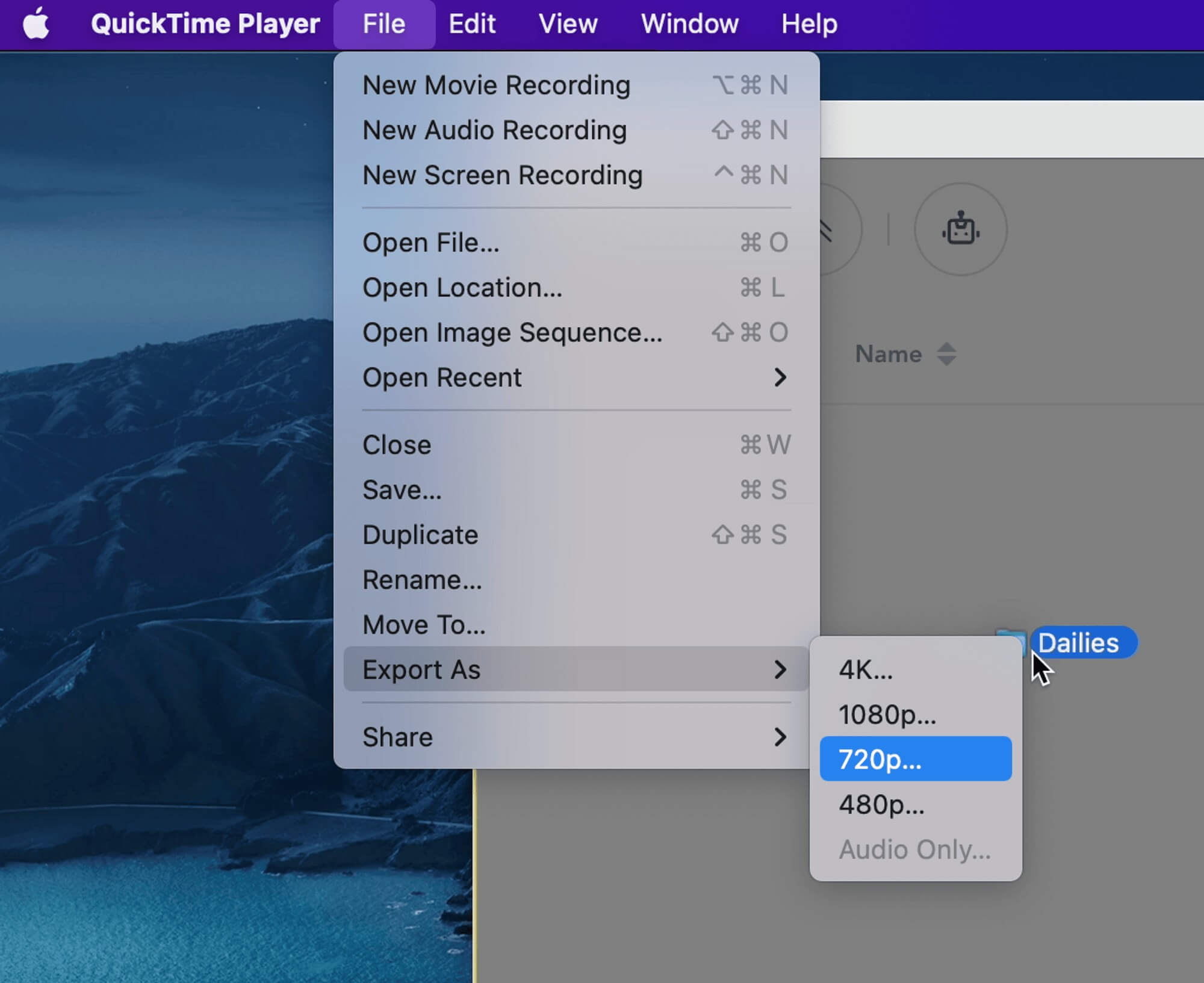
Task: Select Open Image Sequence
Action: click(512, 332)
